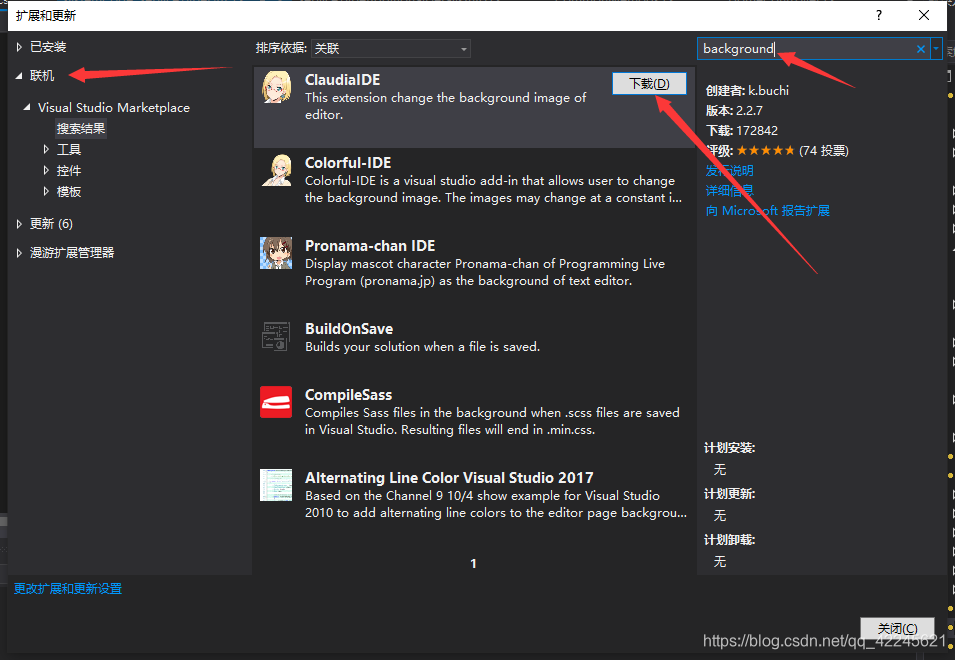Select the Colorful-IDE title text
955x660 pixels.
348,163
